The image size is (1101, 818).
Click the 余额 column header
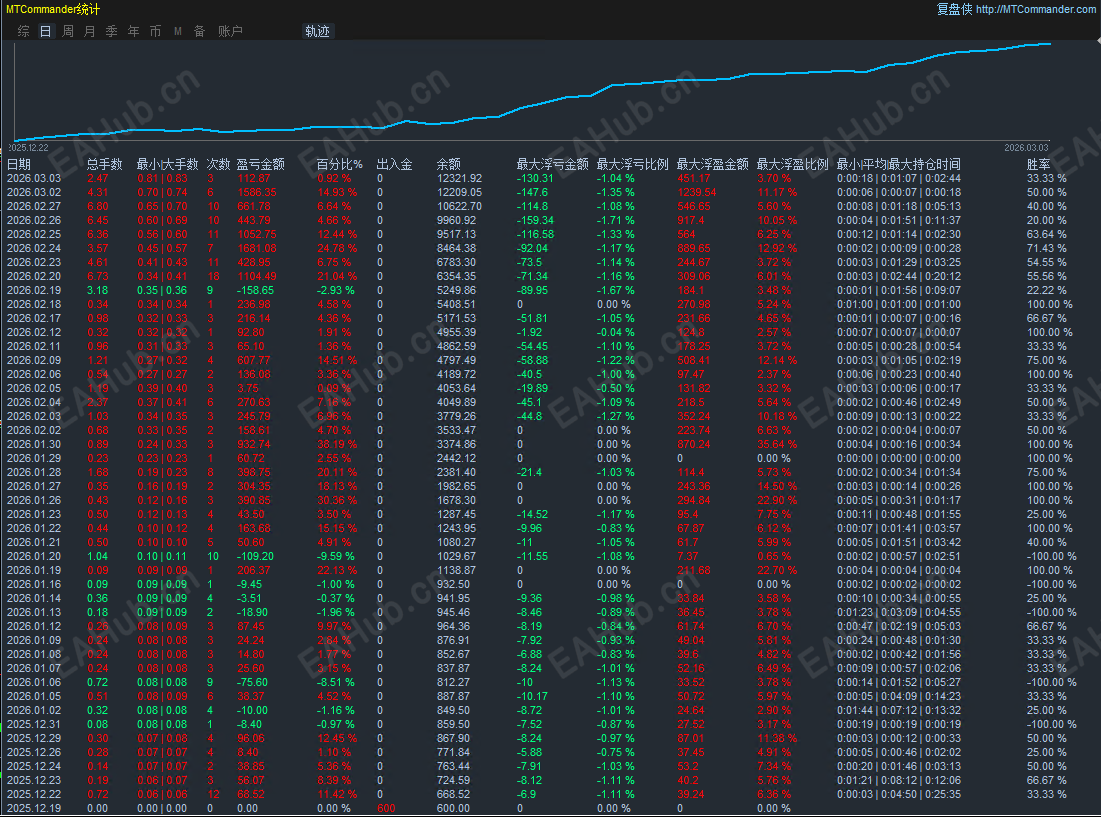pyautogui.click(x=449, y=164)
